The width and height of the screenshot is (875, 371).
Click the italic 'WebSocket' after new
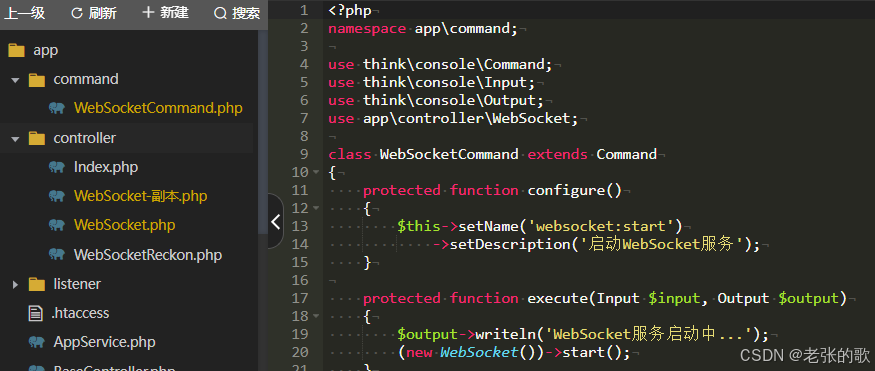click(x=479, y=353)
